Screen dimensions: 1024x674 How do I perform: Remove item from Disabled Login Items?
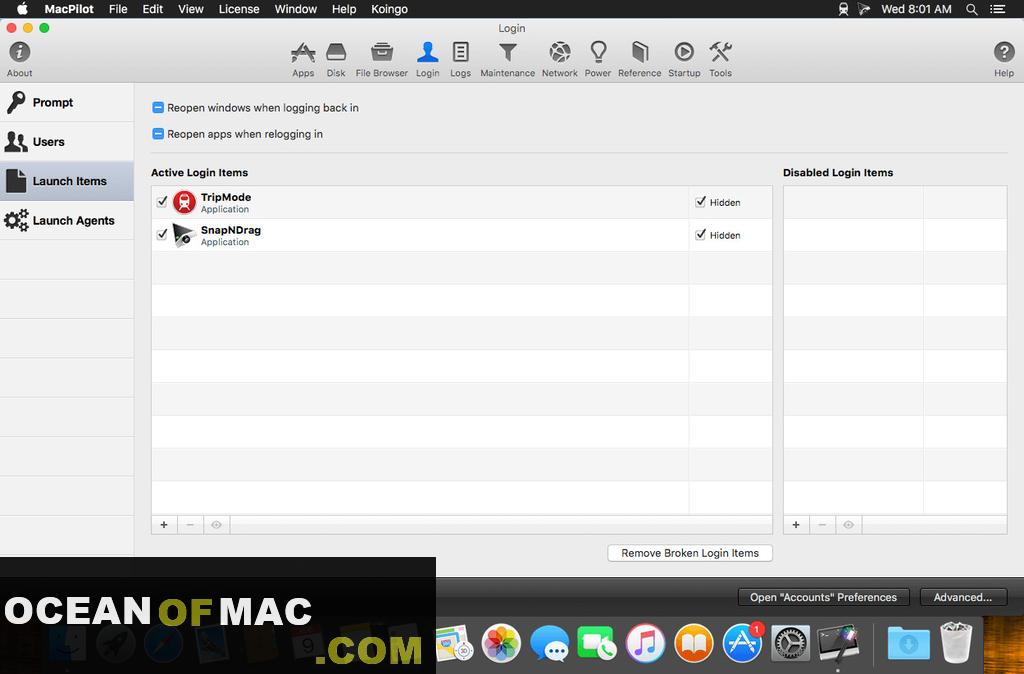[822, 524]
